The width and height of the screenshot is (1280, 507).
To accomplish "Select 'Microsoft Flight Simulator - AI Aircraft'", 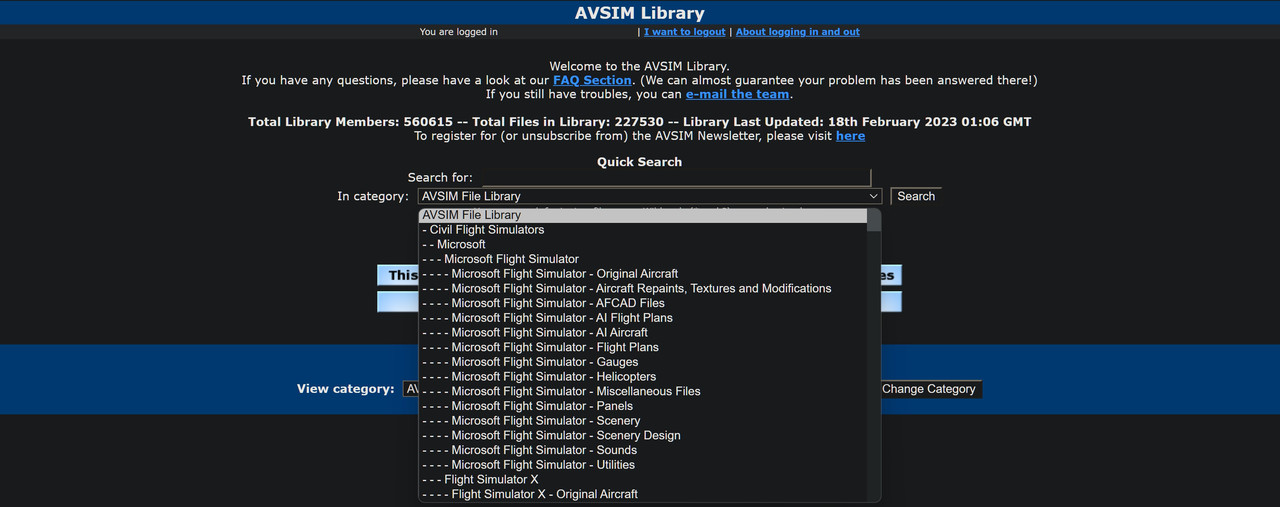I will 643,332.
